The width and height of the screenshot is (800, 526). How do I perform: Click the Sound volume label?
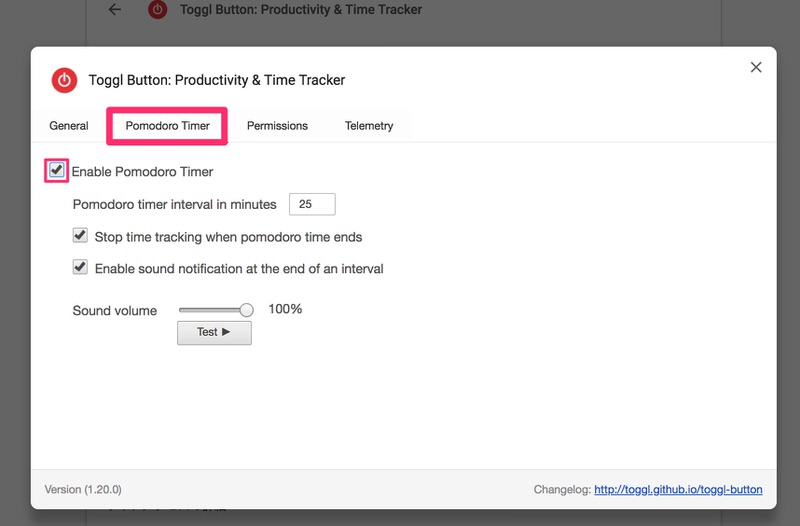point(115,310)
